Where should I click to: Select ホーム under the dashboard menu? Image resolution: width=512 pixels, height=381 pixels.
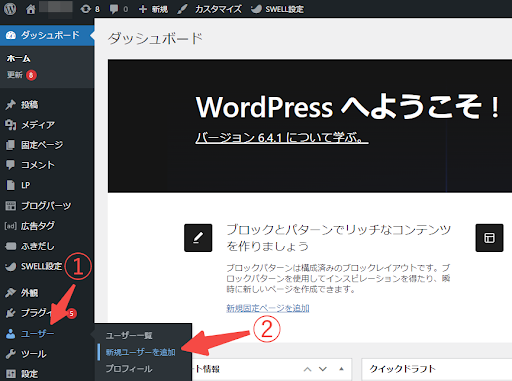[x=19, y=59]
